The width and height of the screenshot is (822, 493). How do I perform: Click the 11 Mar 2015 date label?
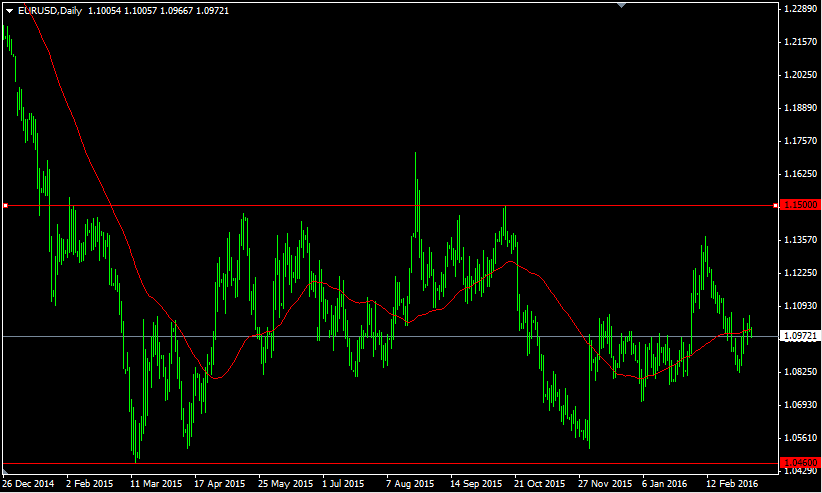[x=156, y=484]
